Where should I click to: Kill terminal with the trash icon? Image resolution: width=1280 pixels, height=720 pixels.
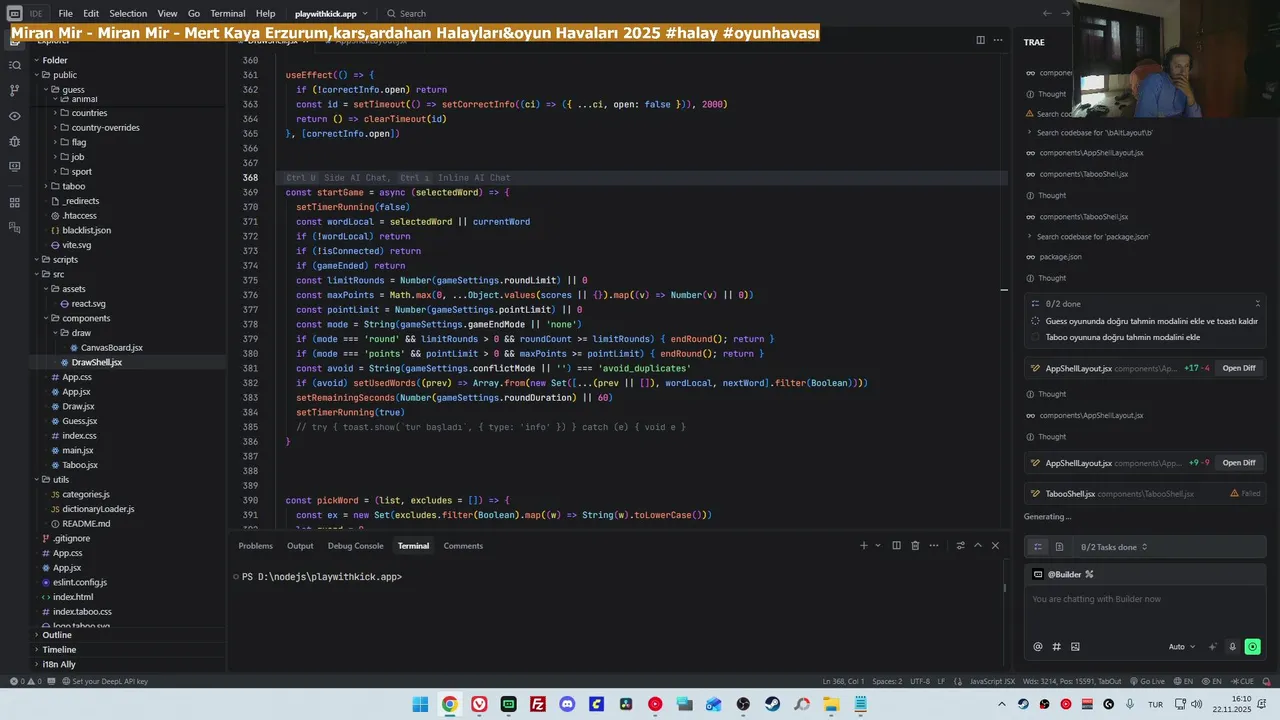(914, 546)
